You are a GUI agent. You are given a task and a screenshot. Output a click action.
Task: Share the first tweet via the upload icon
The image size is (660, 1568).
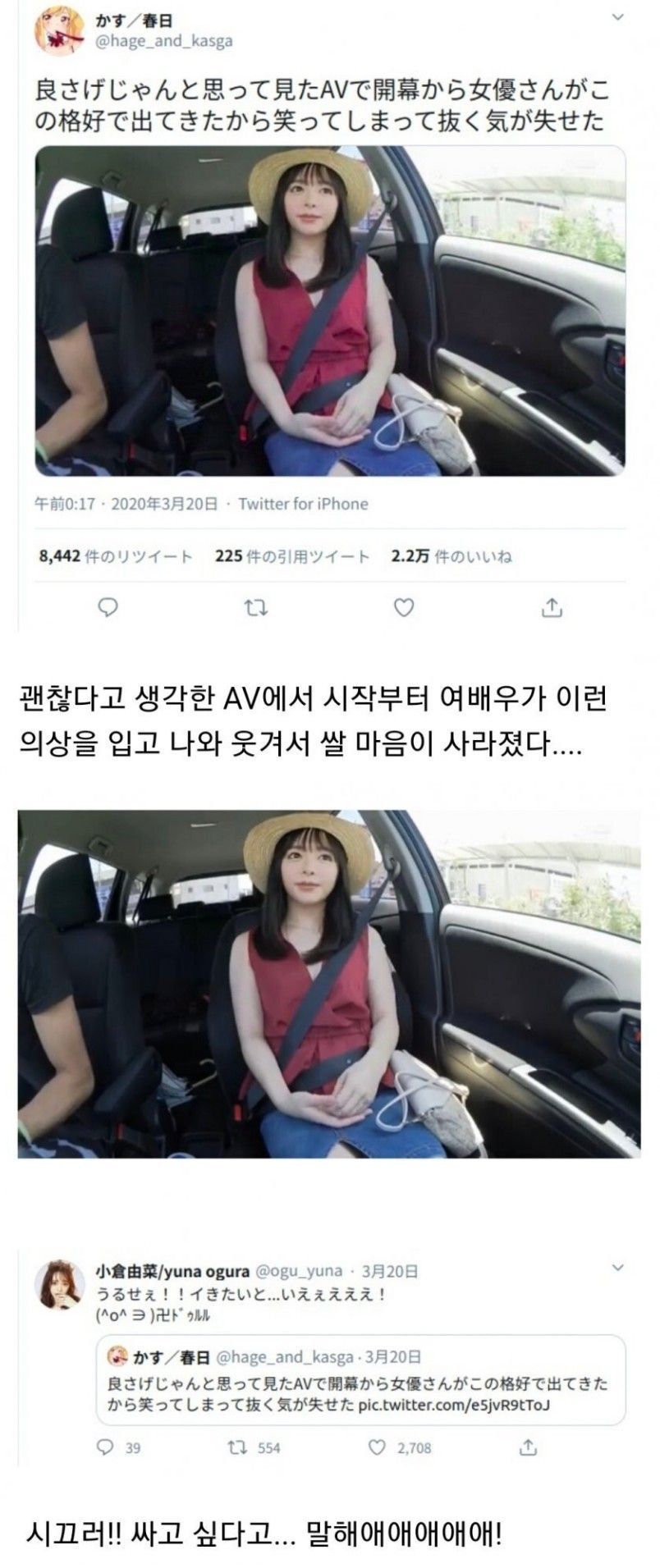coord(552,606)
